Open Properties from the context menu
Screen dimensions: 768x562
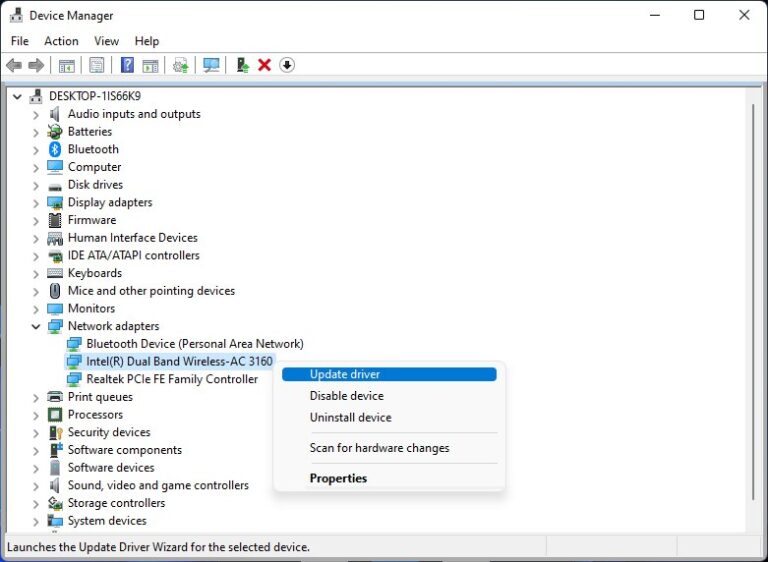tap(338, 478)
